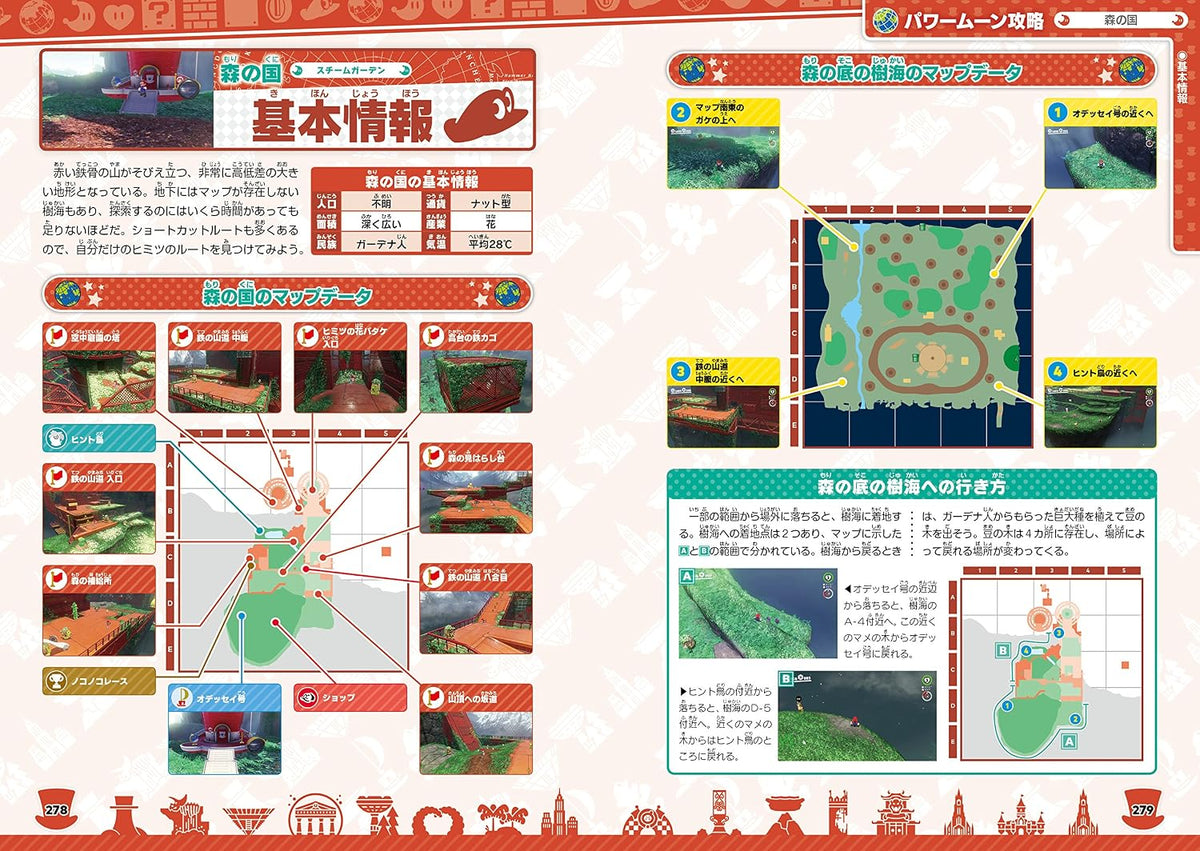Open the 高台の鉄カゴ screenshot thumbnail
Image resolution: width=1200 pixels, height=851 pixels.
[476, 381]
